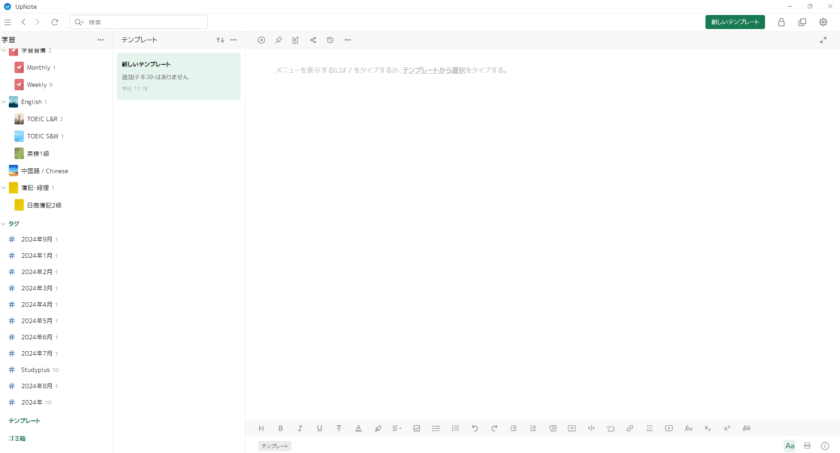
Task: Toggle italic formatting
Action: coord(300,428)
